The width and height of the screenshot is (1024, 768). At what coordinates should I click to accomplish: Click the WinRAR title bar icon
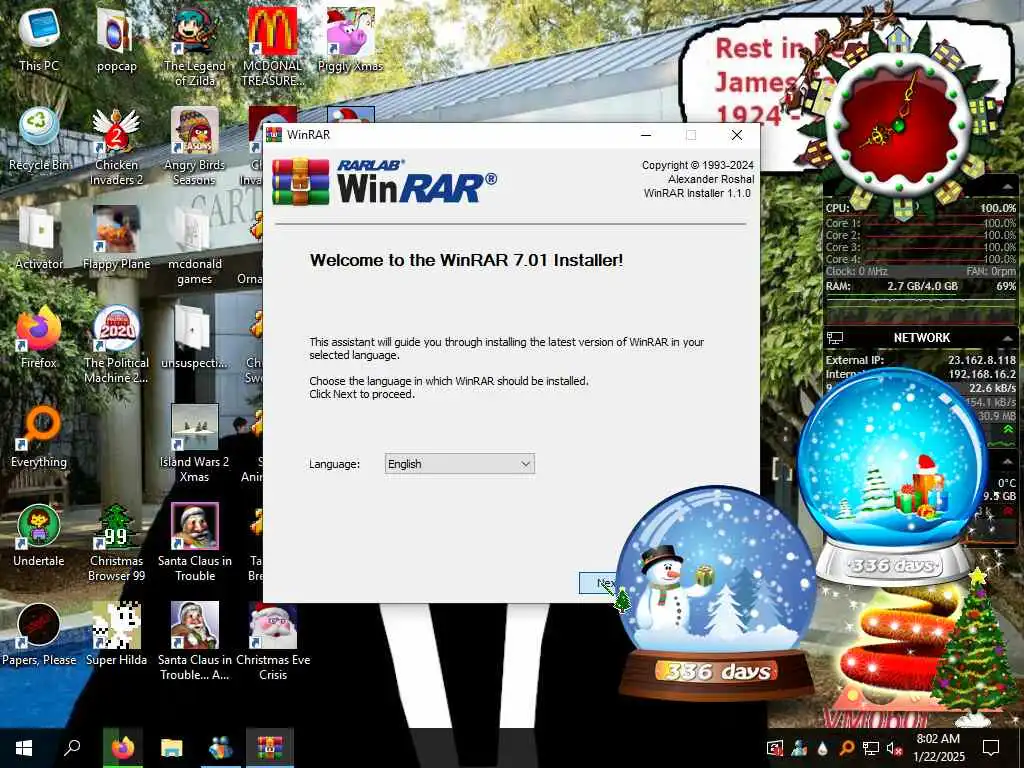(274, 135)
